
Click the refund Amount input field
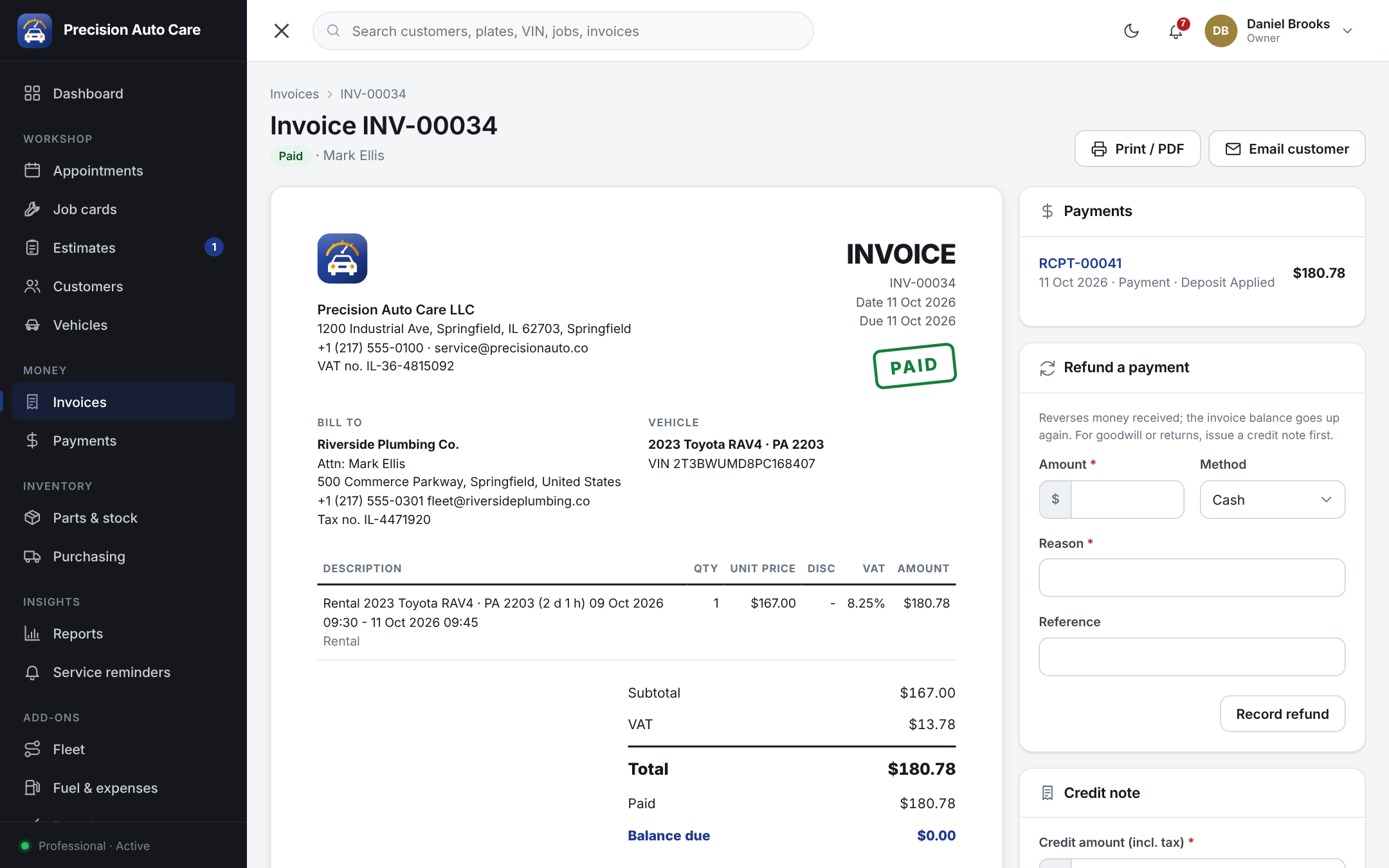(1127, 500)
